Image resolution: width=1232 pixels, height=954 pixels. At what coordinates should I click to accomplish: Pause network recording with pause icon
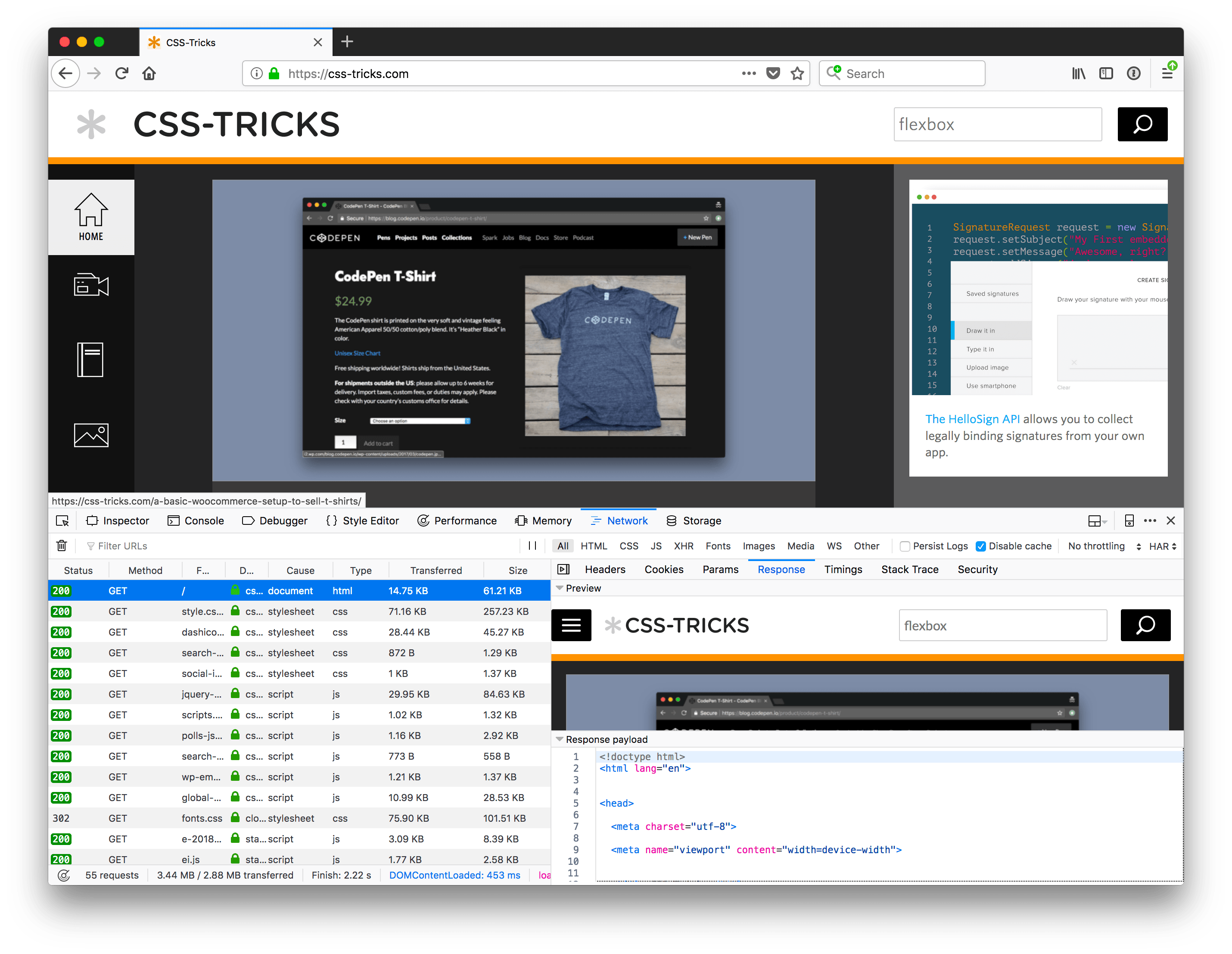point(532,546)
